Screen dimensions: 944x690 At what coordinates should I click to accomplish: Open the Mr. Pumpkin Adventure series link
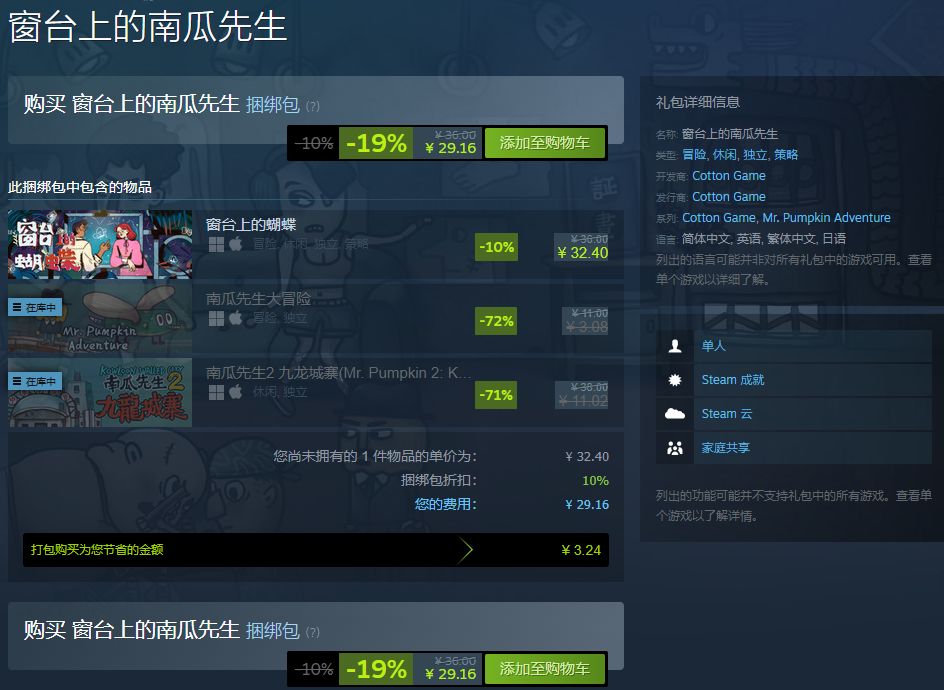pos(827,218)
